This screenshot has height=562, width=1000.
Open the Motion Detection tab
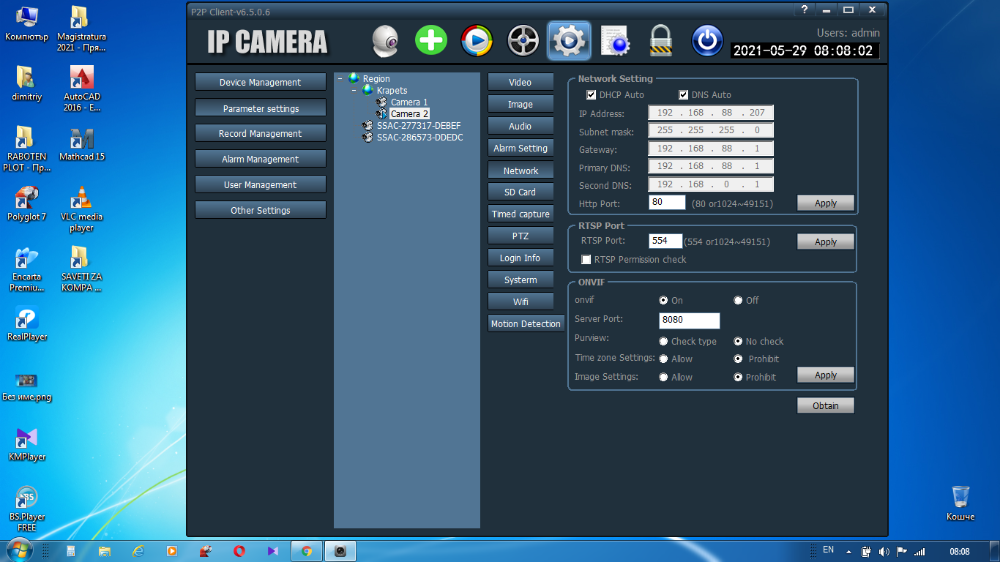tap(526, 323)
